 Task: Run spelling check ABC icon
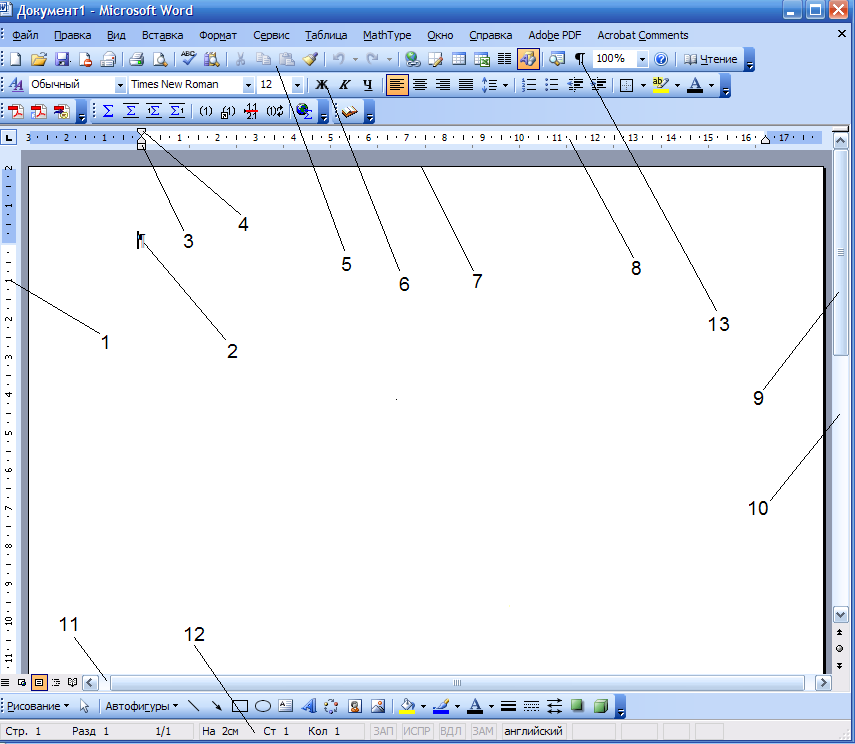click(189, 58)
